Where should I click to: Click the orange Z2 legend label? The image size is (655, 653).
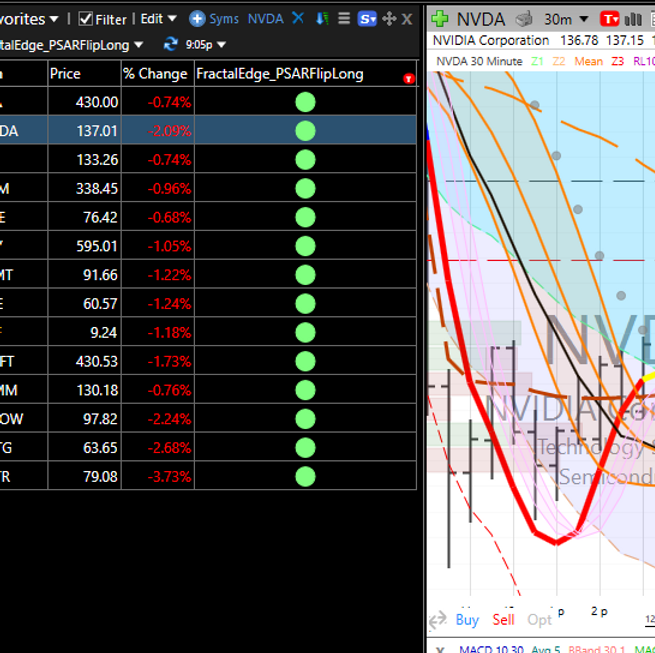click(559, 62)
